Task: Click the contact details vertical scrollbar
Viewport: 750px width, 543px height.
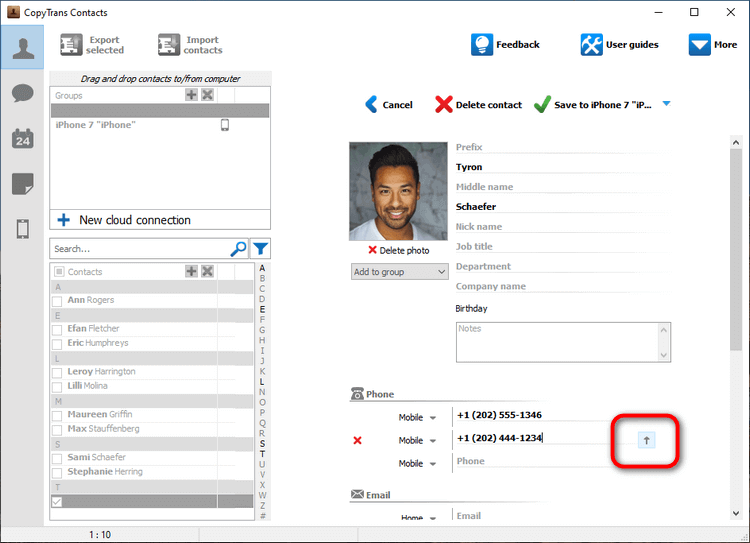Action: click(x=736, y=249)
